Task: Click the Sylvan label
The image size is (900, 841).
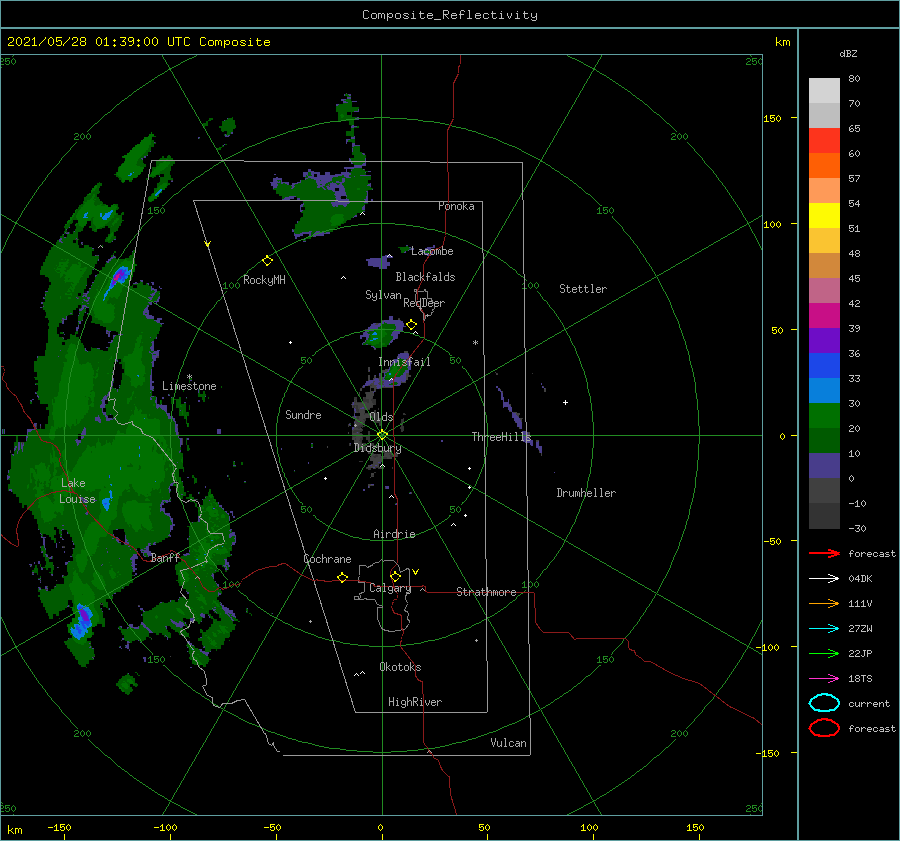Action: pos(383,295)
